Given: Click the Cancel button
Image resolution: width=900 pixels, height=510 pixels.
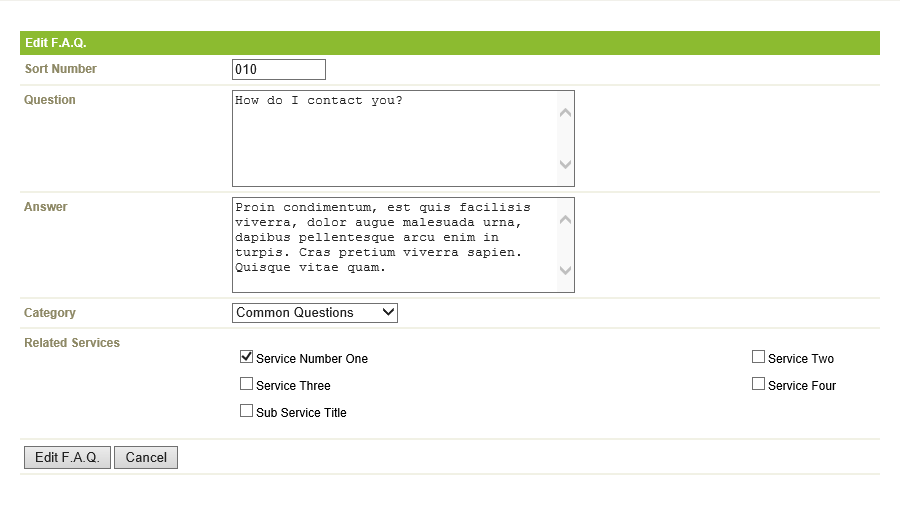Looking at the screenshot, I should click(146, 457).
